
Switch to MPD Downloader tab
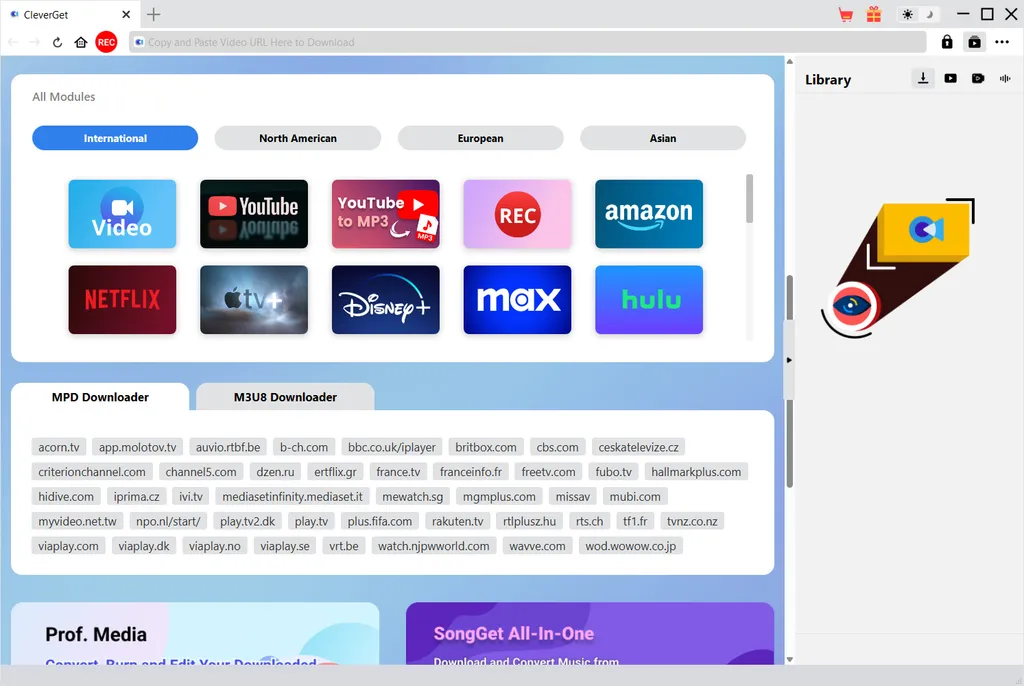coord(100,397)
